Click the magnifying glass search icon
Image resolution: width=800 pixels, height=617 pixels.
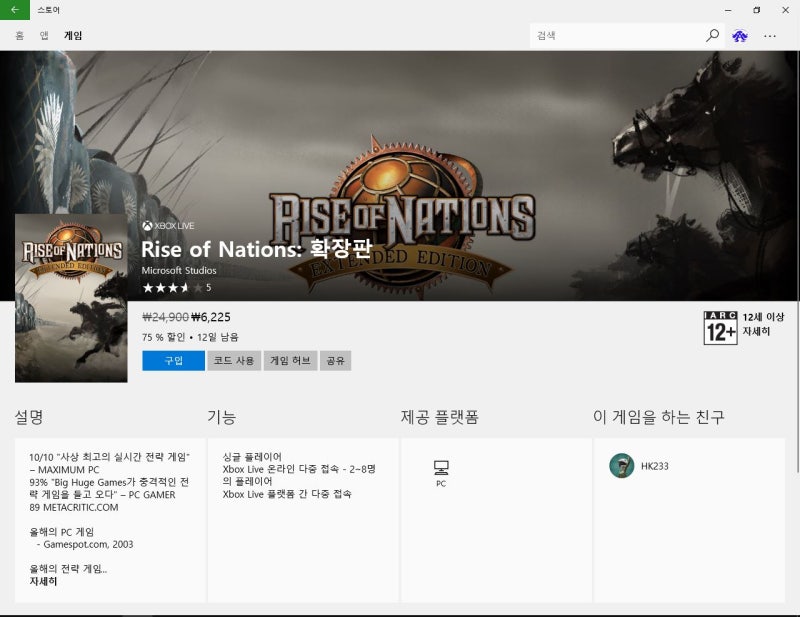point(712,35)
